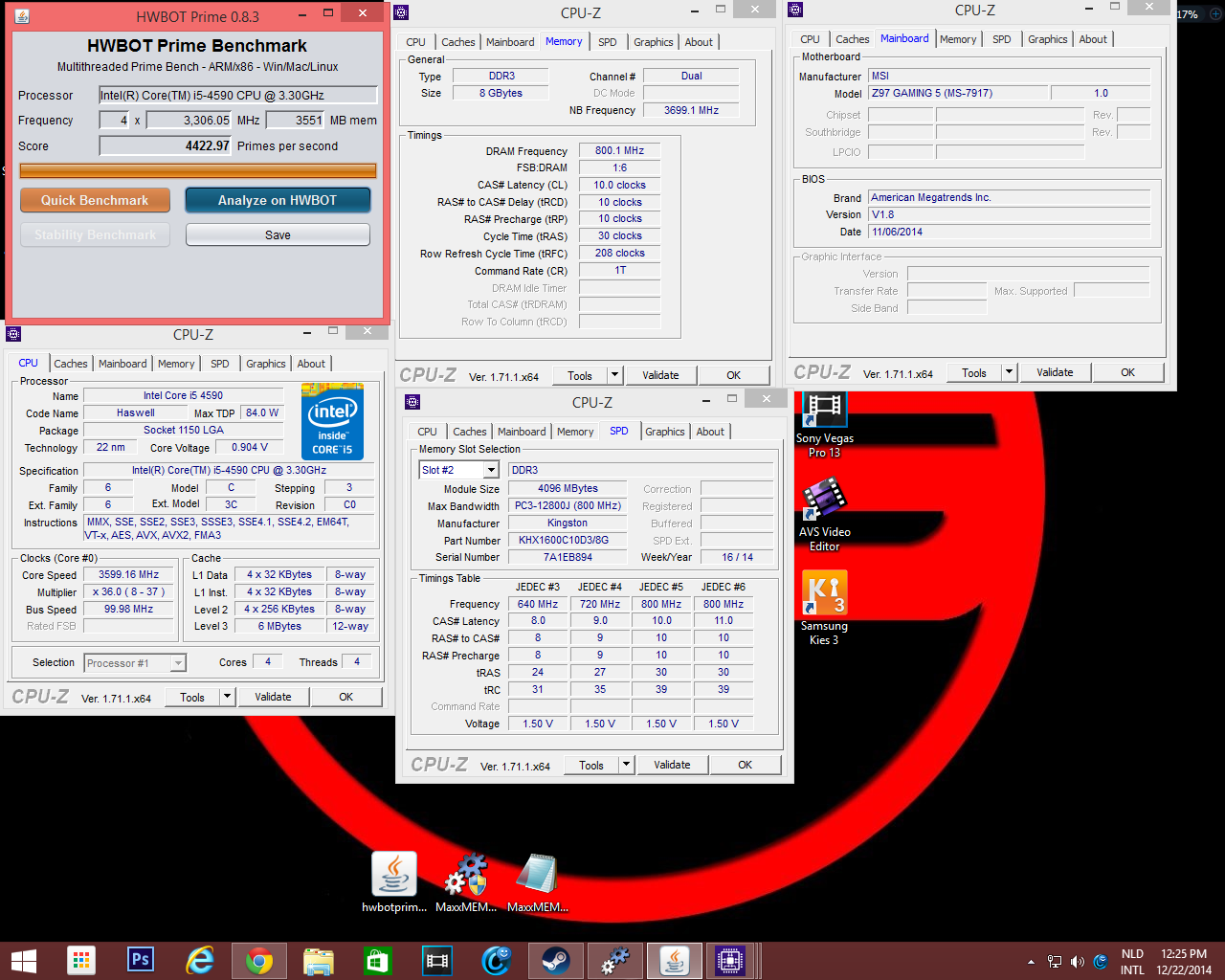Click the 'Z97 GAMING 5 (MS-7917)' model value

pos(957,93)
